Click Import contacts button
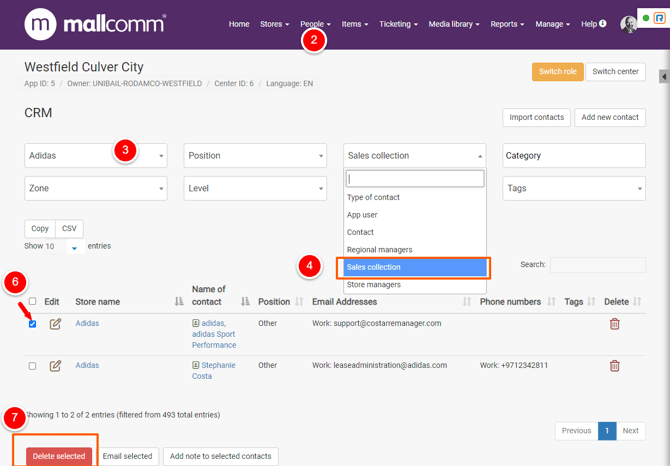Viewport: 670px width, 466px height. (x=536, y=117)
